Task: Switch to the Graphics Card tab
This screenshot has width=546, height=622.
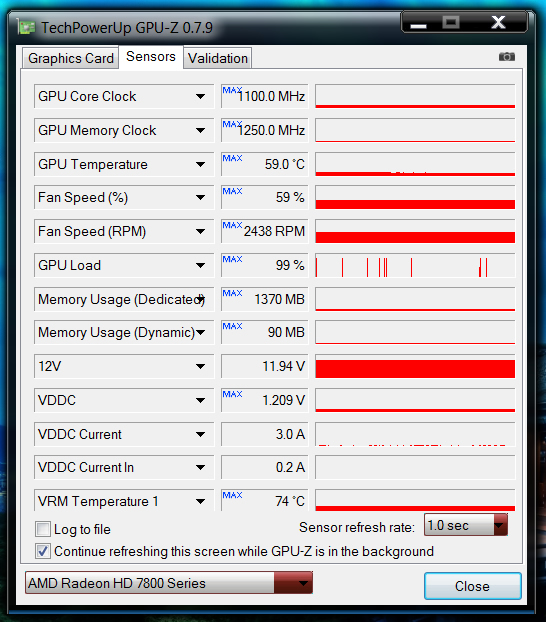Action: pyautogui.click(x=71, y=58)
